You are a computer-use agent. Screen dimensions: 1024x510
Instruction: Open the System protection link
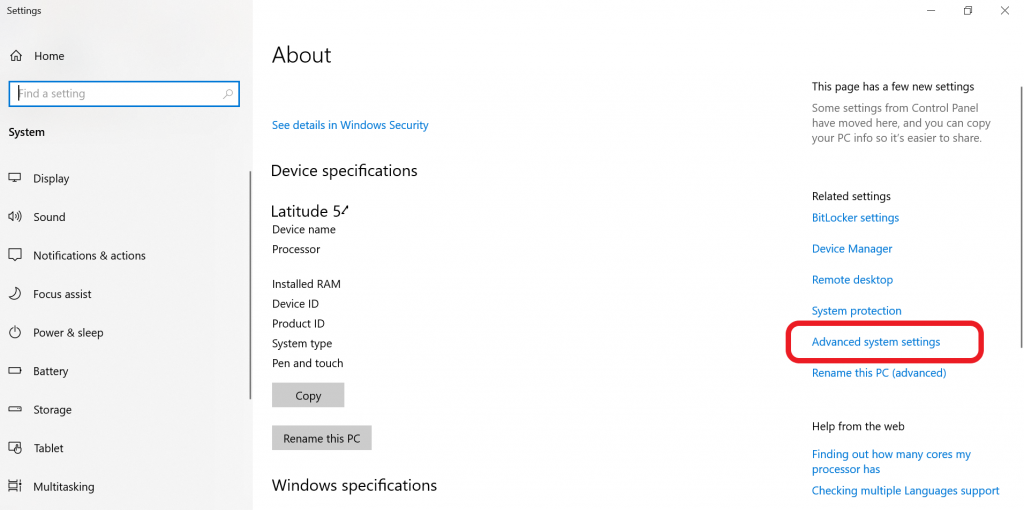857,311
